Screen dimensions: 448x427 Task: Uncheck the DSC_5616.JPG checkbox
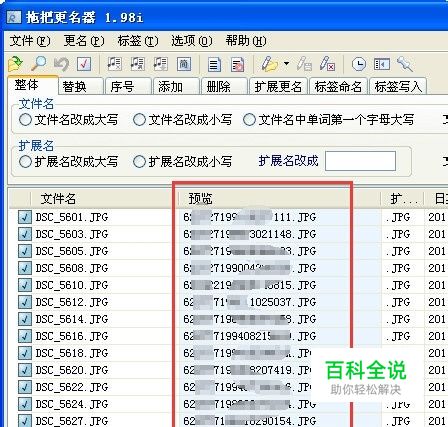(x=25, y=336)
